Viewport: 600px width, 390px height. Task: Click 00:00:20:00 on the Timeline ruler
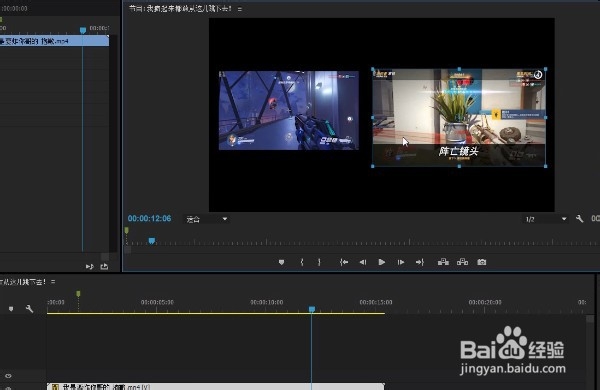pyautogui.click(x=485, y=302)
